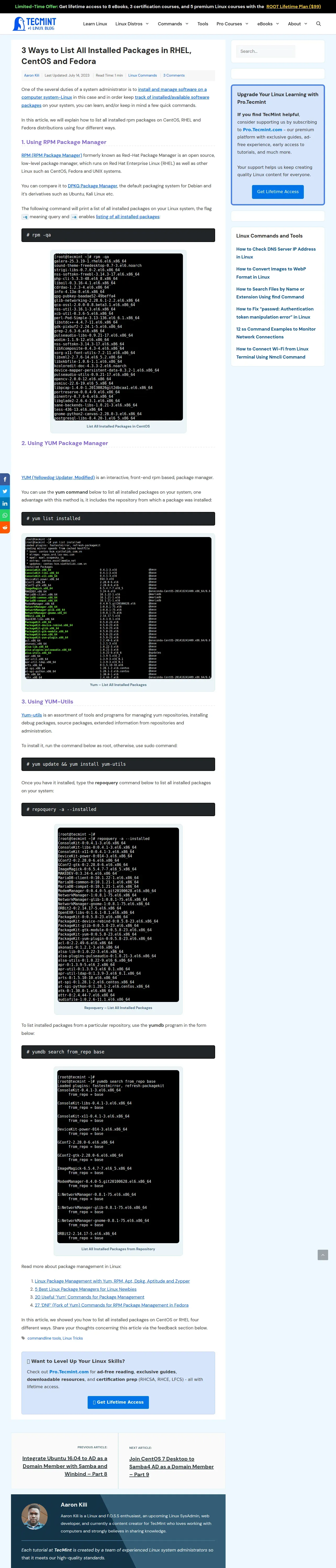Click the '# rpm -qa' code block
This screenshot has height=1568, width=336.
pyautogui.click(x=118, y=235)
